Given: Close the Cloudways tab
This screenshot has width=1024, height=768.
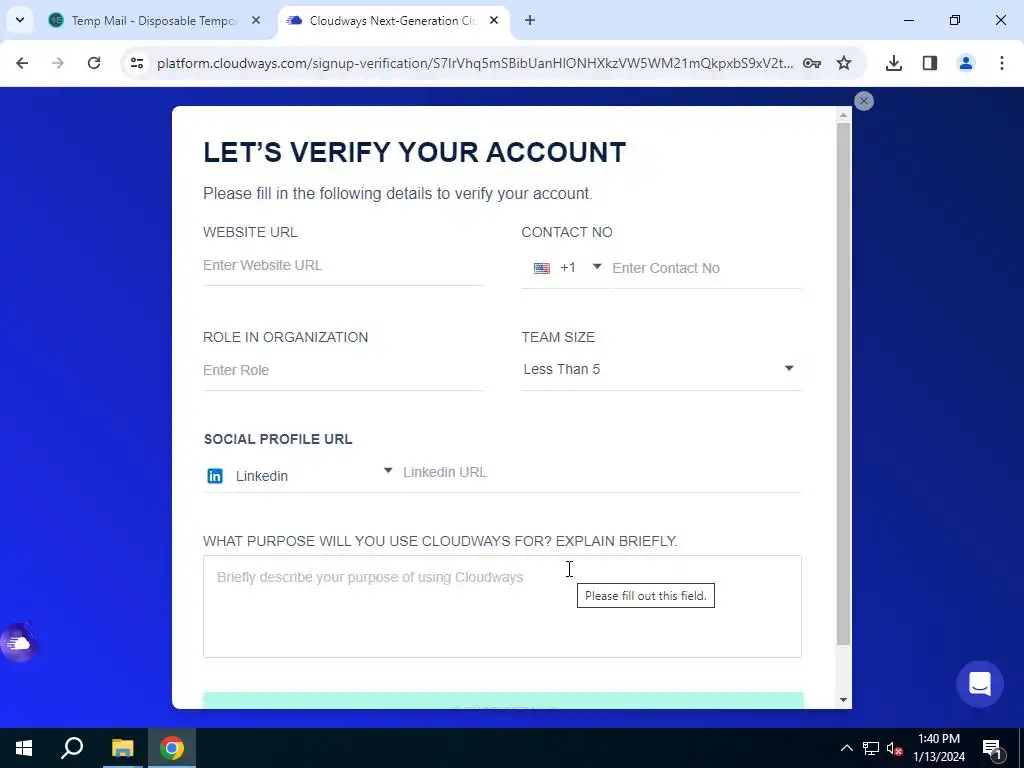Looking at the screenshot, I should pyautogui.click(x=494, y=21).
